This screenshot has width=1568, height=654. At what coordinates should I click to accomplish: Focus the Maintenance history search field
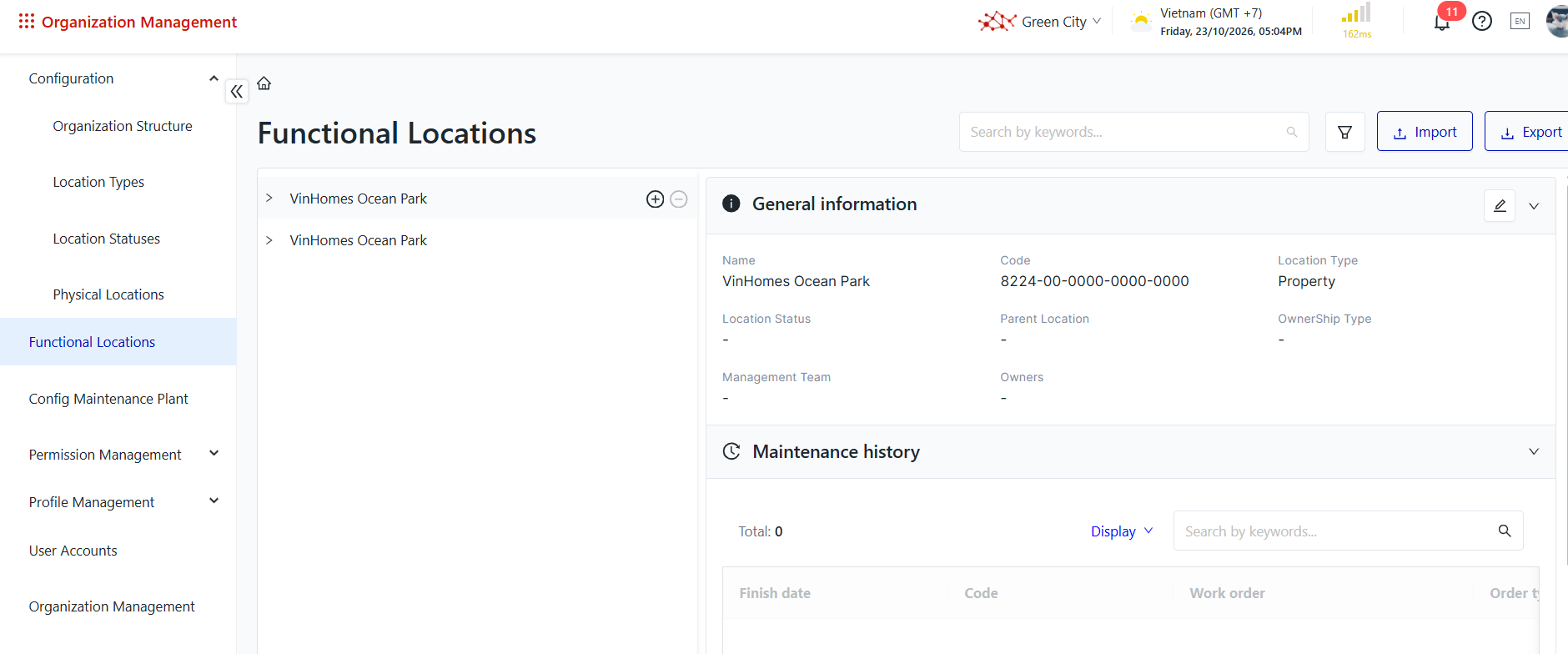click(x=1348, y=531)
